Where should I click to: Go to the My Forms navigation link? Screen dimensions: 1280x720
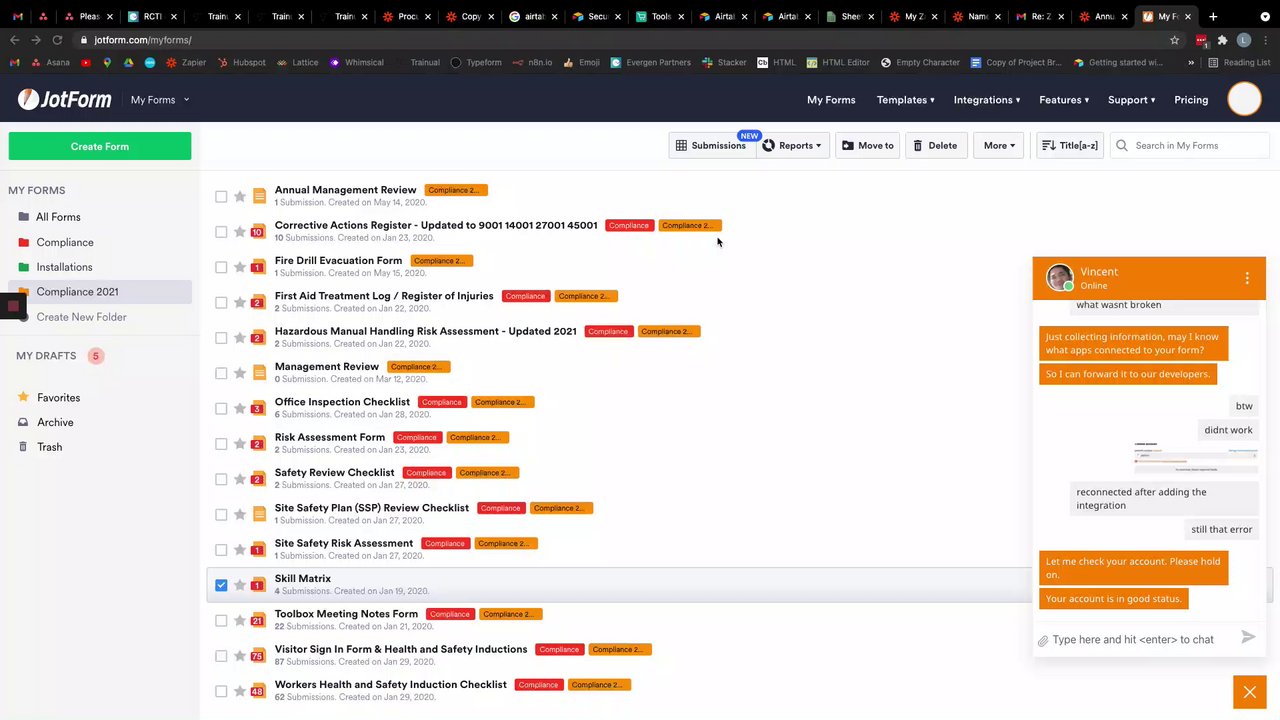831,100
